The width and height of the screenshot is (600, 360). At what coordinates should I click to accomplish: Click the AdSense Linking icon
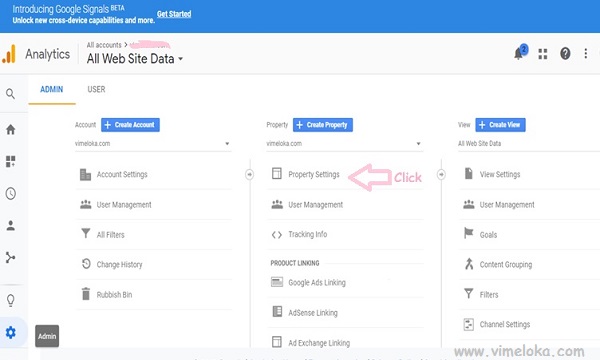click(277, 312)
